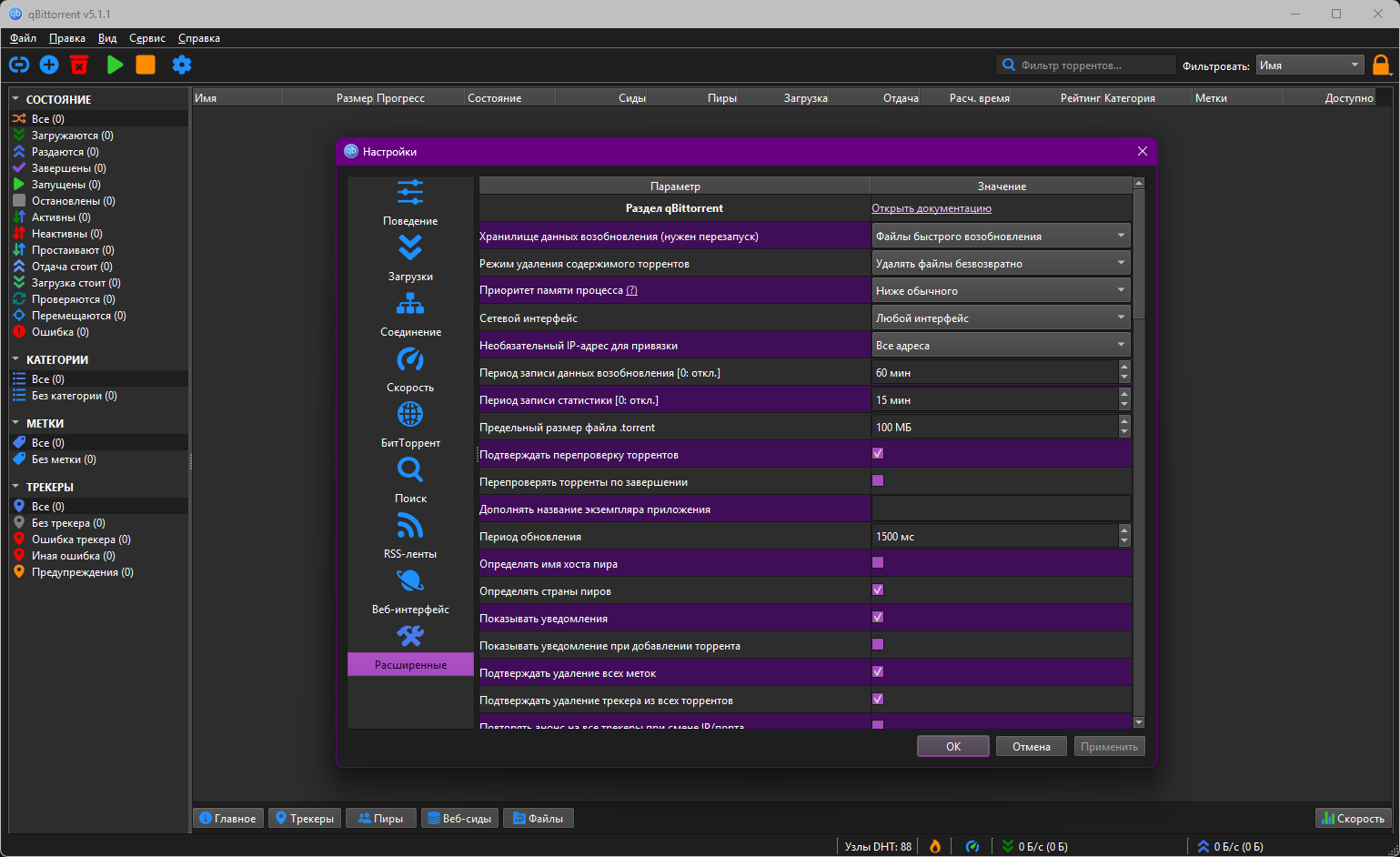Open Необязательный IP-адрес для привязки dropdown
This screenshot has width=1400, height=857.
click(1001, 345)
